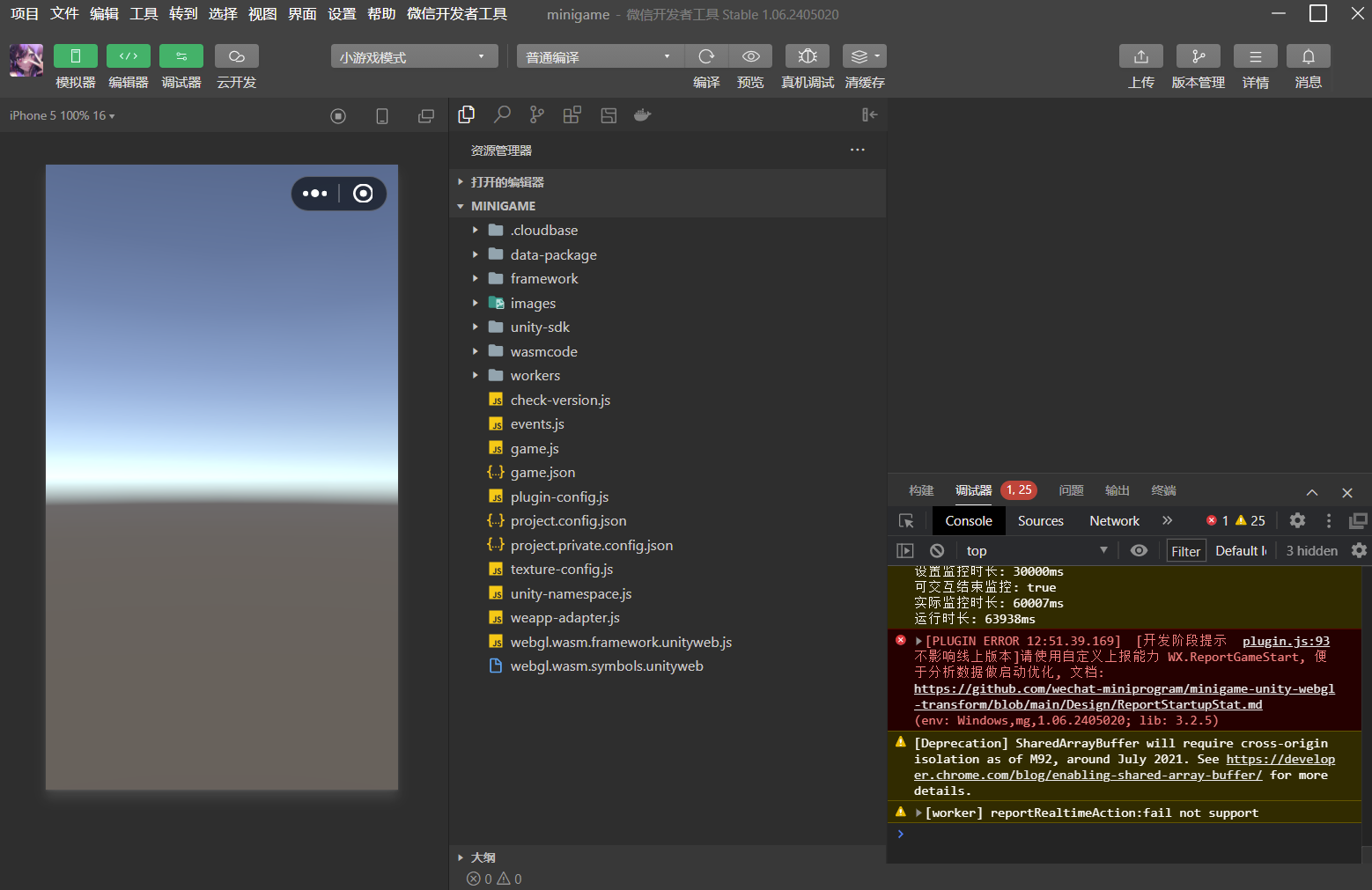Open the mini-game mode dropdown

[414, 56]
